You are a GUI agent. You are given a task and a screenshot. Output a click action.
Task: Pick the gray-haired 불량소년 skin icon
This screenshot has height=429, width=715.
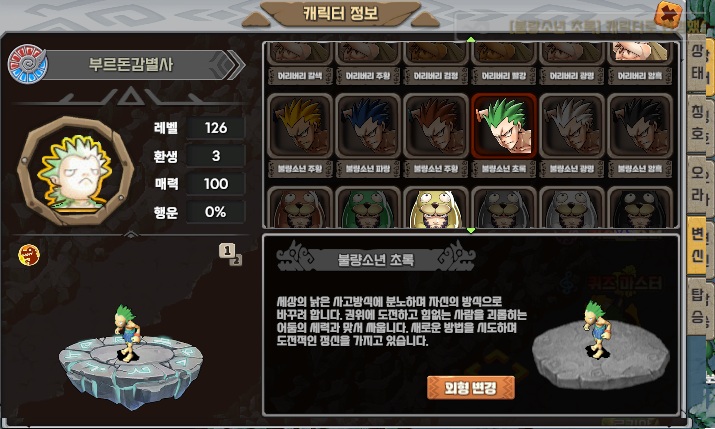coord(572,126)
